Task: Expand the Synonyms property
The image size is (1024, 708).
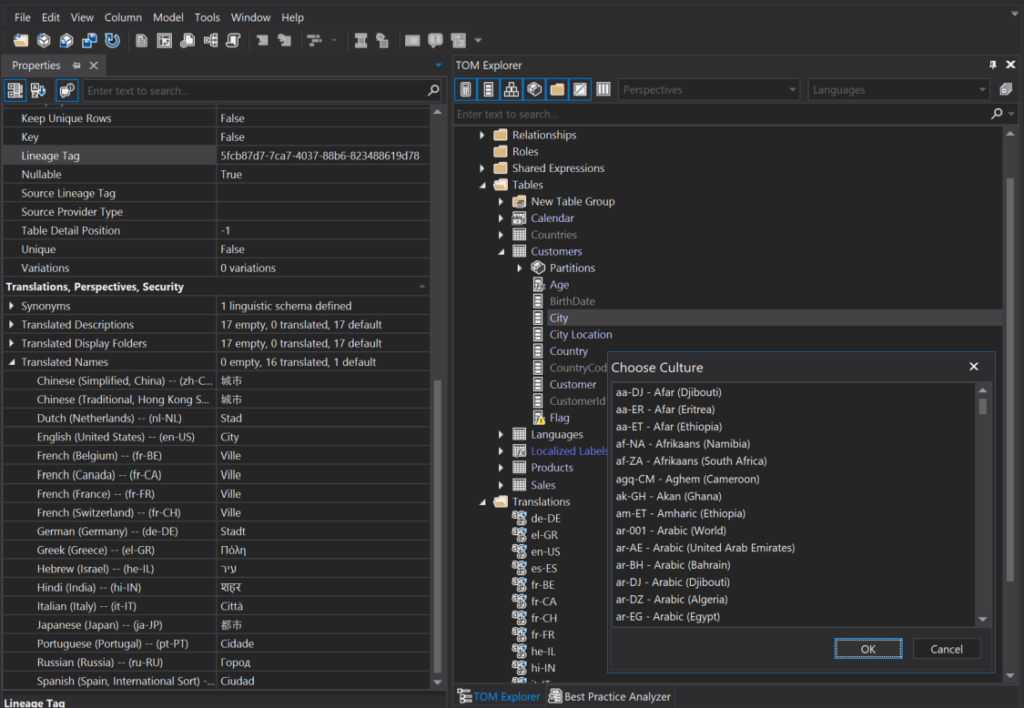Action: click(11, 306)
